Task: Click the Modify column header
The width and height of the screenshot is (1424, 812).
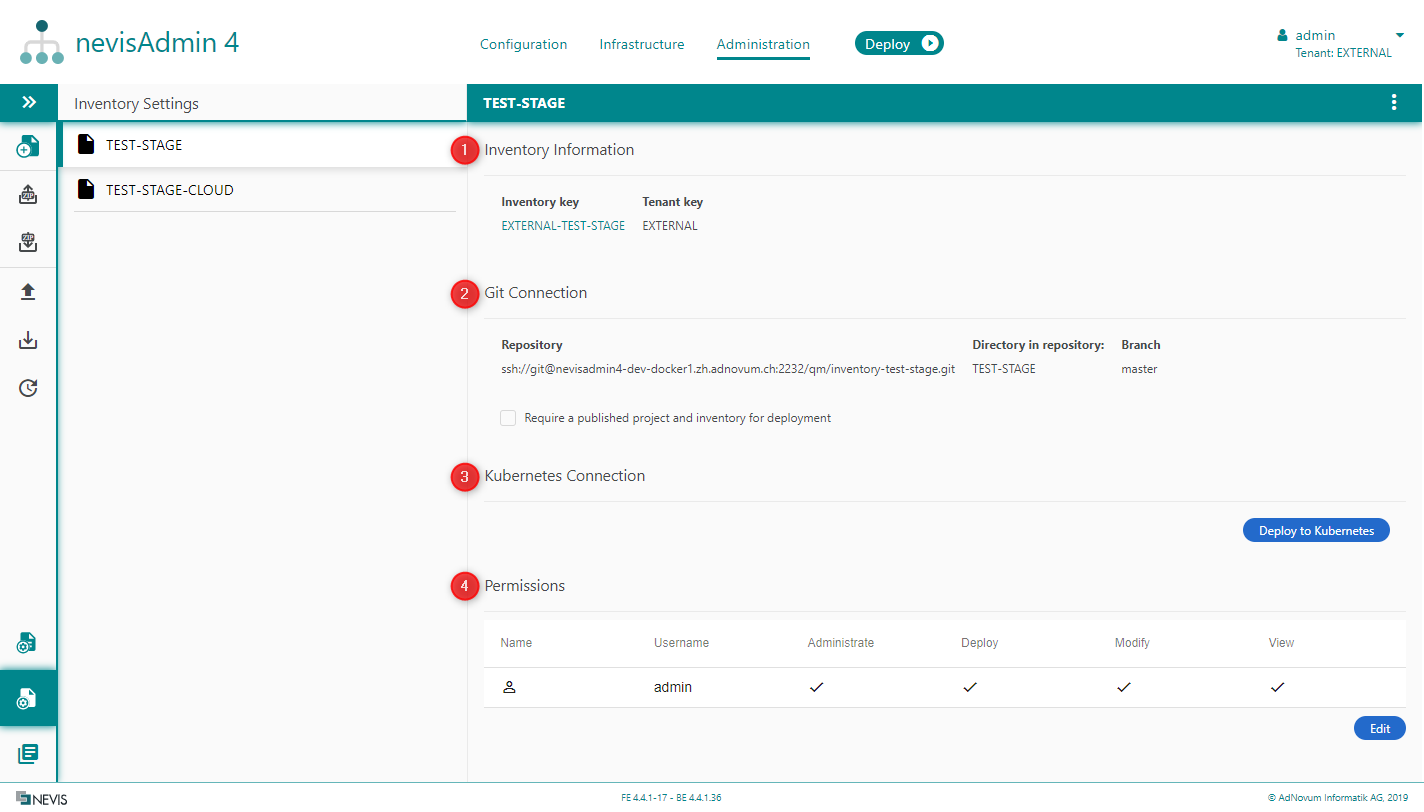Action: tap(1132, 643)
